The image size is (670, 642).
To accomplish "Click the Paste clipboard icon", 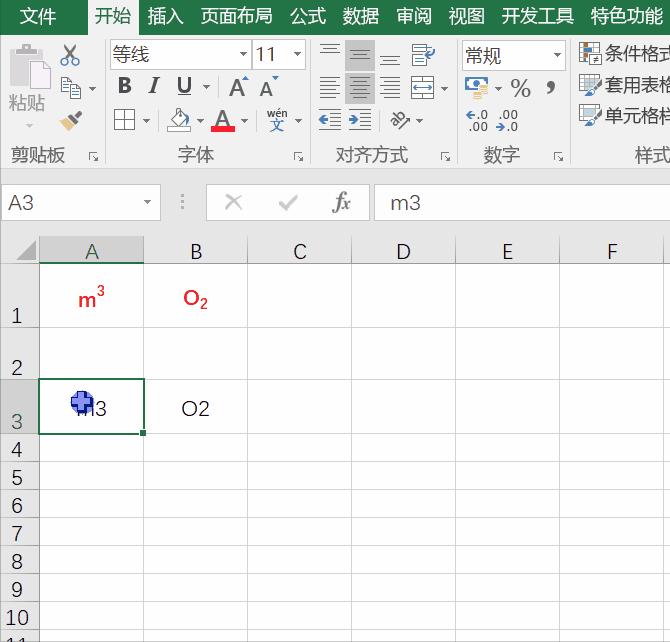I will pyautogui.click(x=30, y=66).
